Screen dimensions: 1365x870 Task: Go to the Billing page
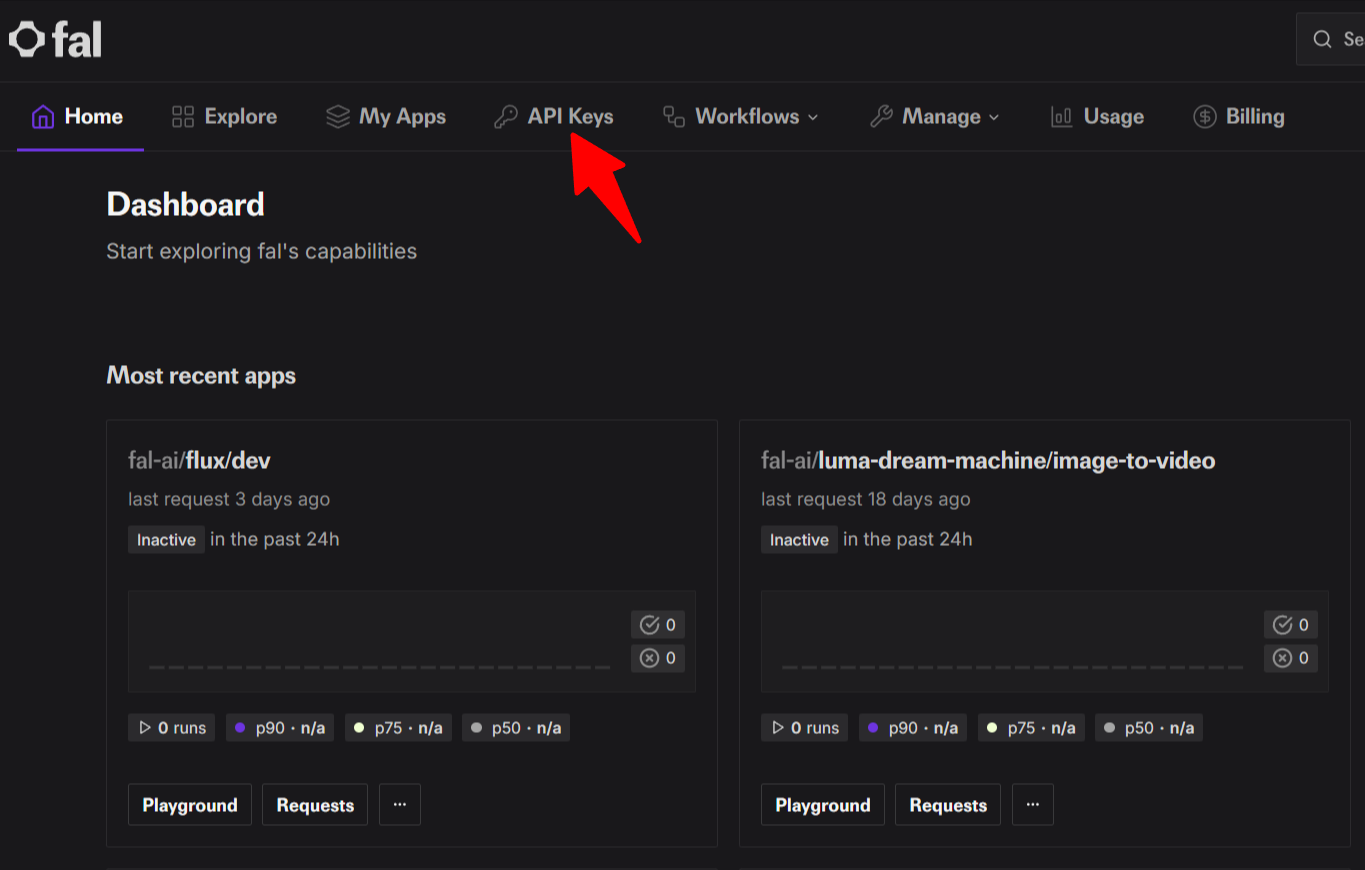coord(1239,117)
